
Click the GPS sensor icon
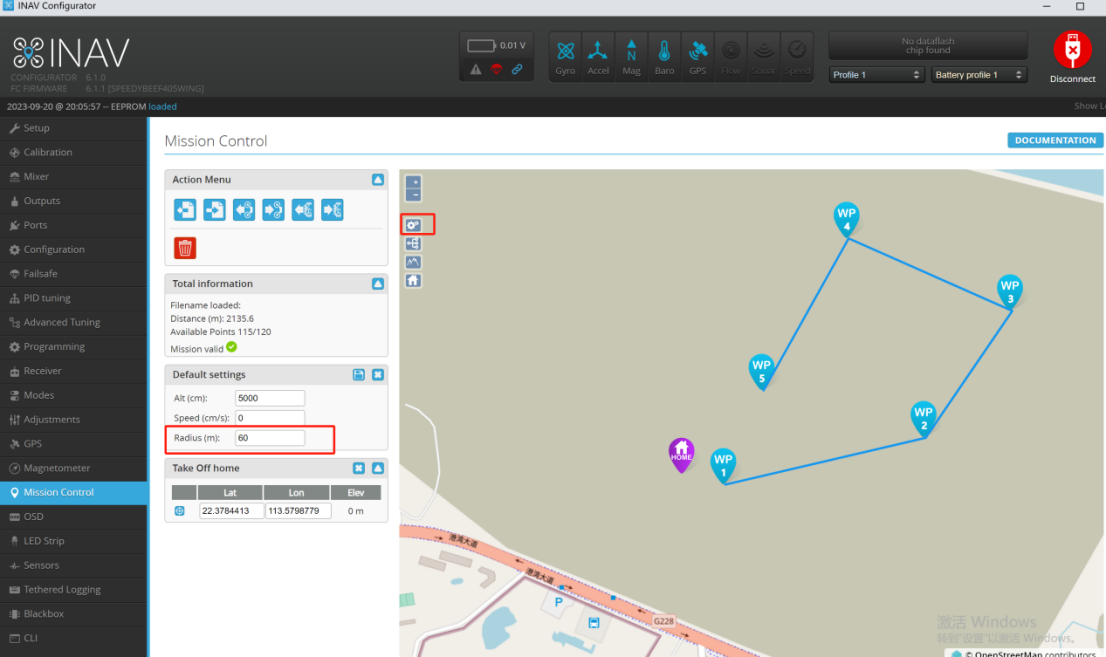698,57
